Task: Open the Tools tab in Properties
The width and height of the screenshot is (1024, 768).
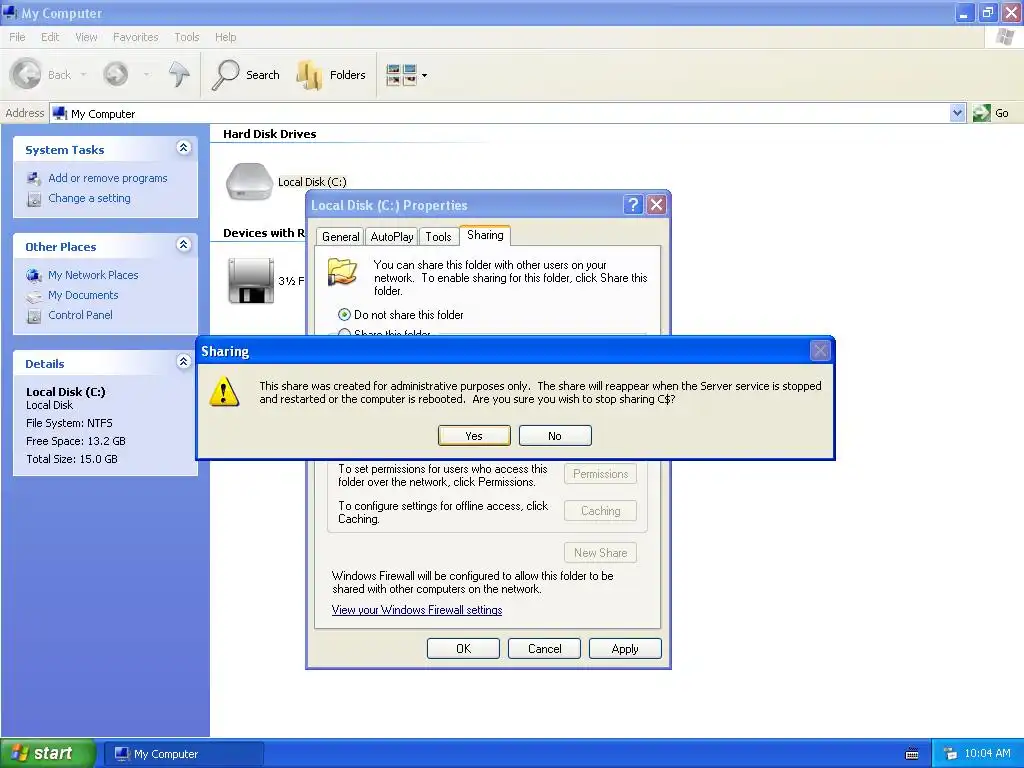Action: pos(438,236)
